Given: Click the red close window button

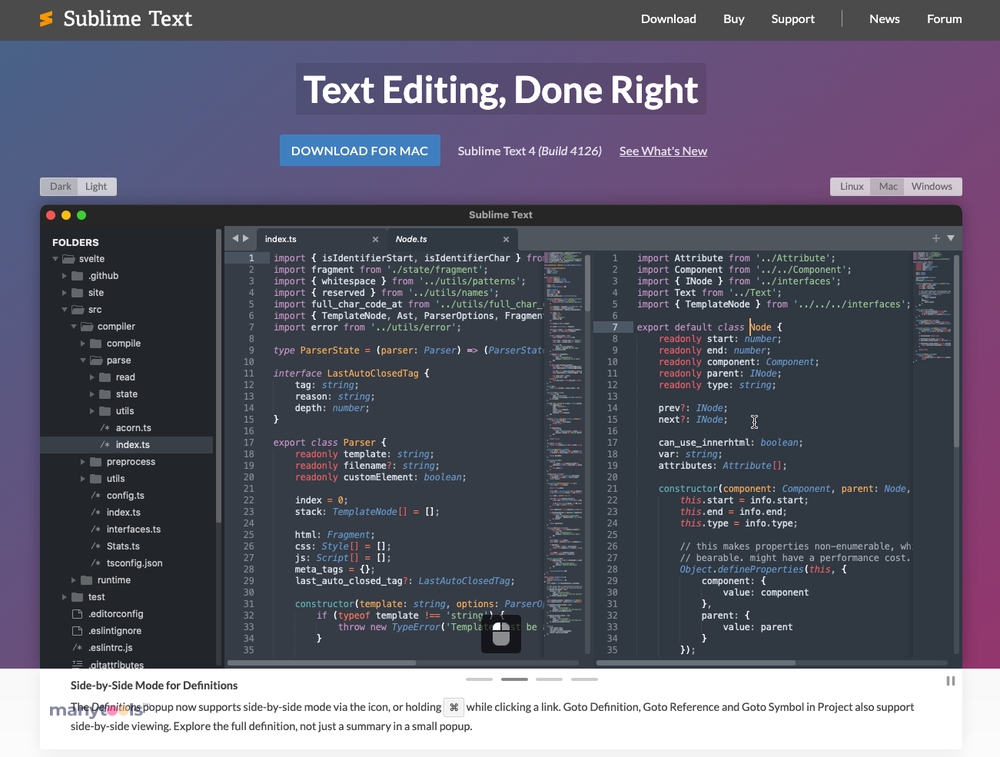Looking at the screenshot, I should 50,215.
